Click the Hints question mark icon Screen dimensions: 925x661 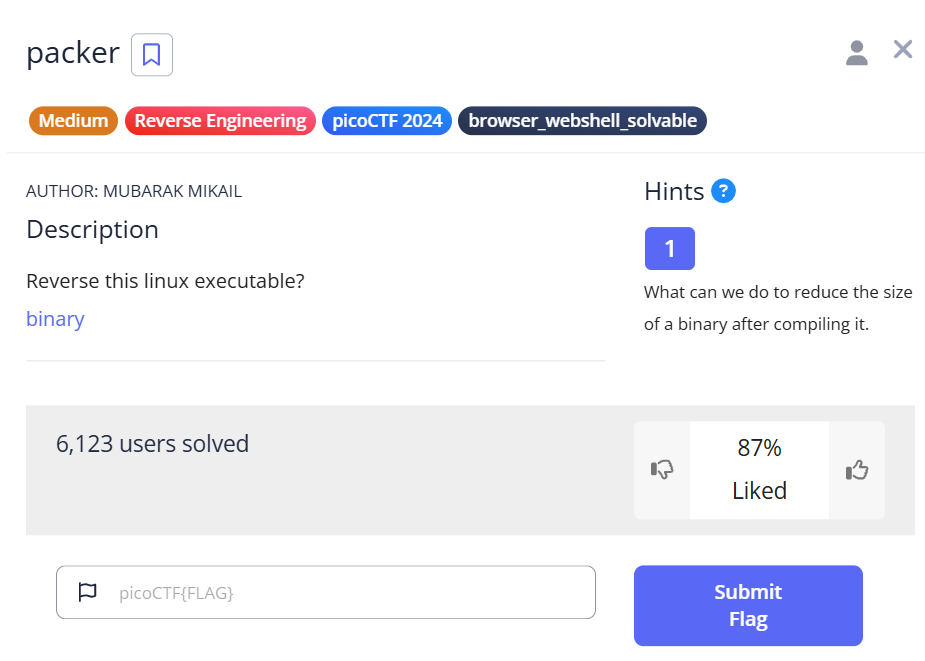tap(723, 191)
